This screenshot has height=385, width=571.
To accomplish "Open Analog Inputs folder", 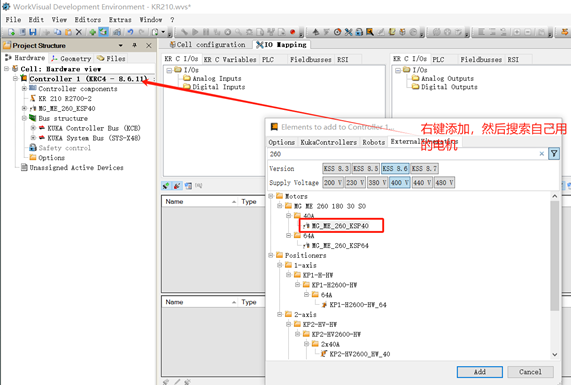I will click(217, 78).
